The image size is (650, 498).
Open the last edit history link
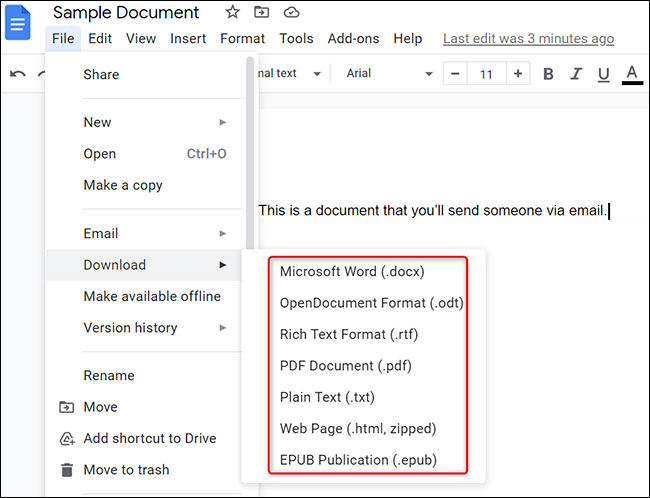pyautogui.click(x=529, y=39)
